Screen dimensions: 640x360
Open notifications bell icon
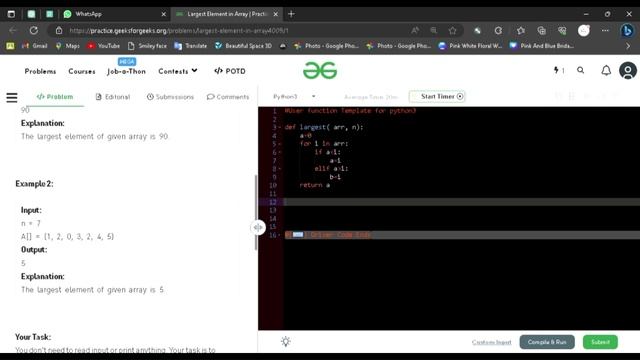pos(606,71)
